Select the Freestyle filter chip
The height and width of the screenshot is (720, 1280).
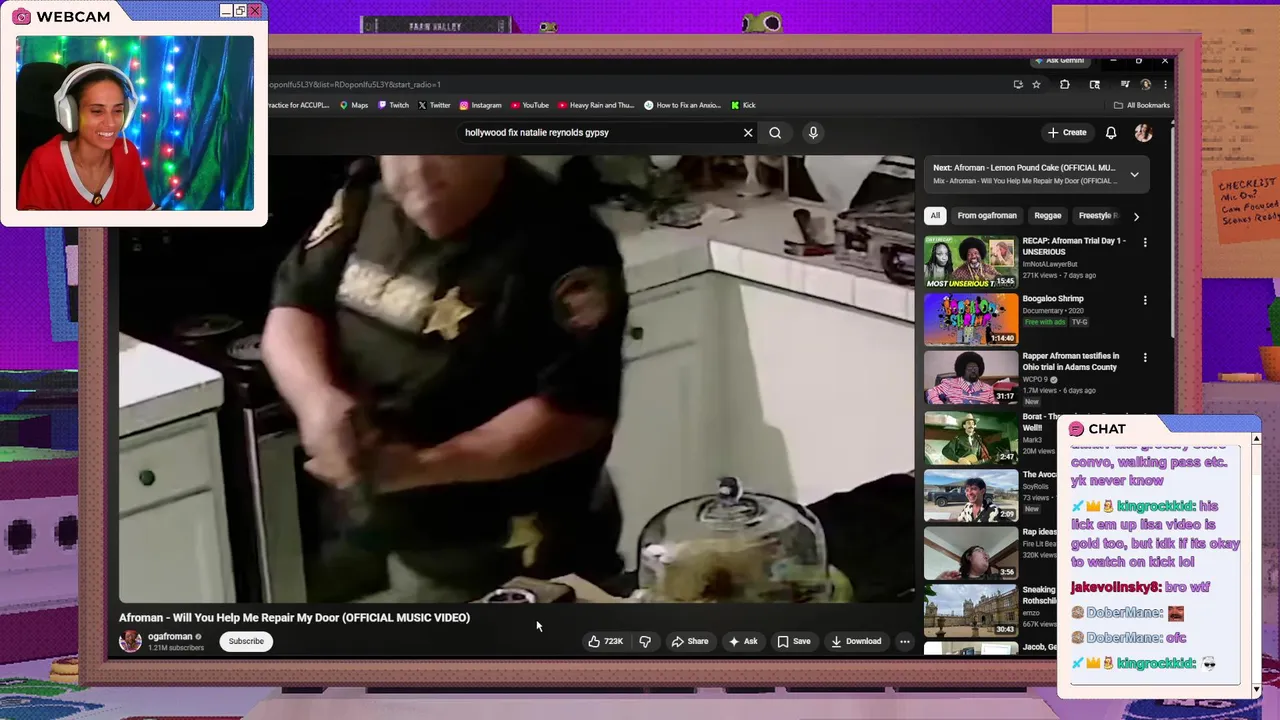1098,215
